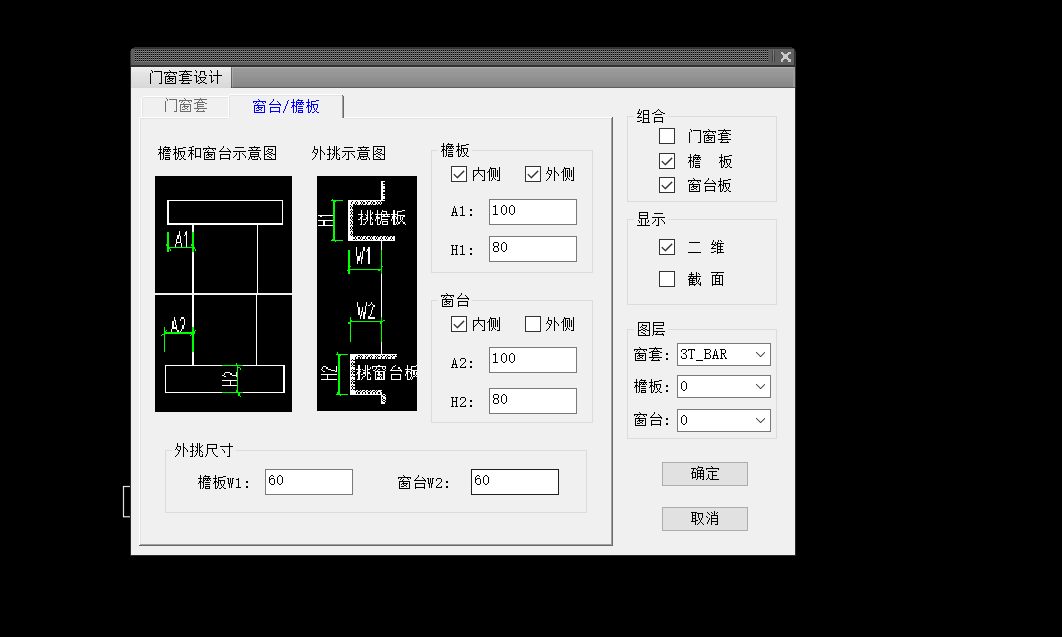1062x637 pixels.
Task: Select the 窗台/檐板 tab
Action: pos(286,107)
